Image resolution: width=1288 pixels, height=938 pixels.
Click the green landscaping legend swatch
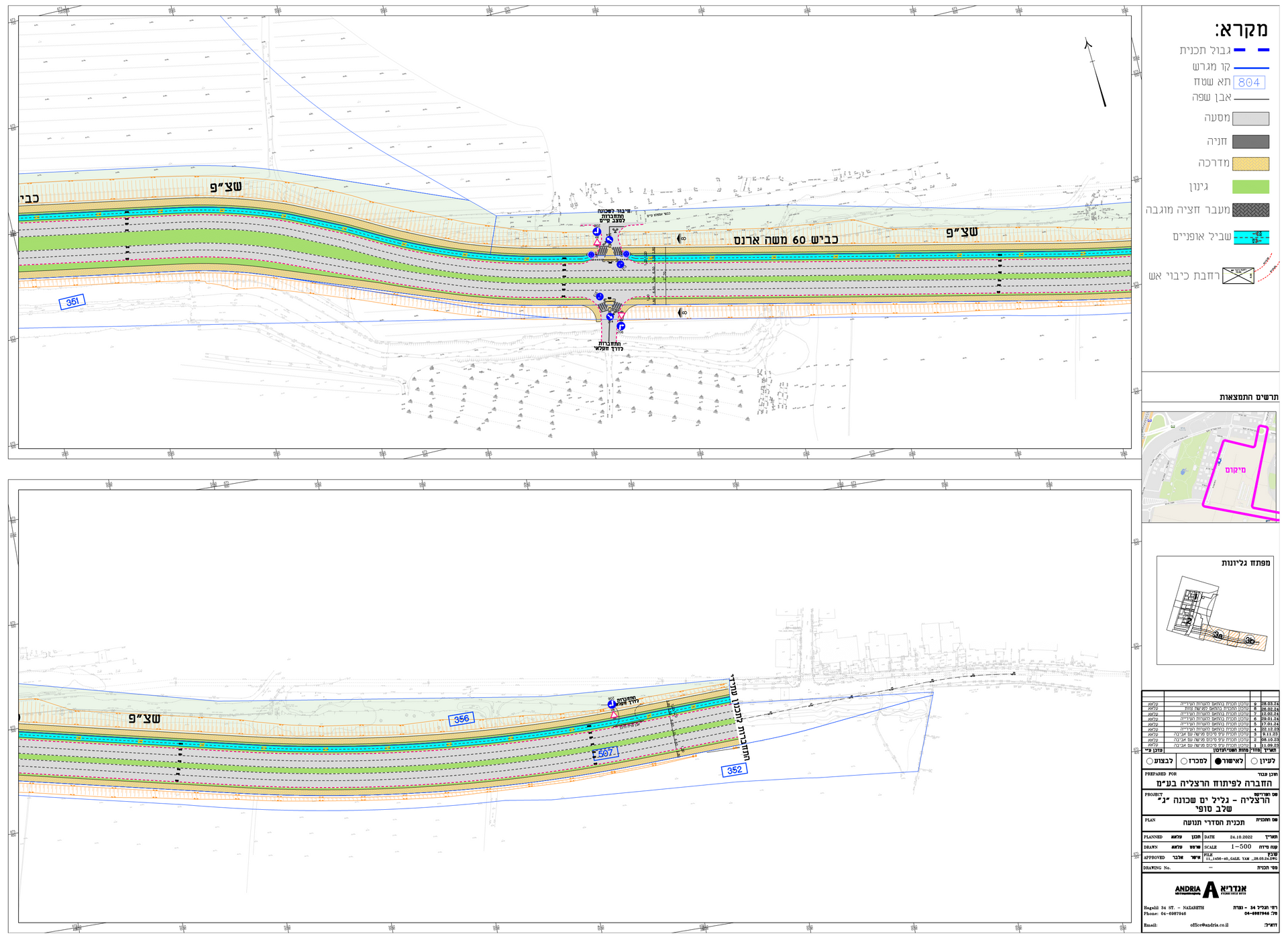1250,187
